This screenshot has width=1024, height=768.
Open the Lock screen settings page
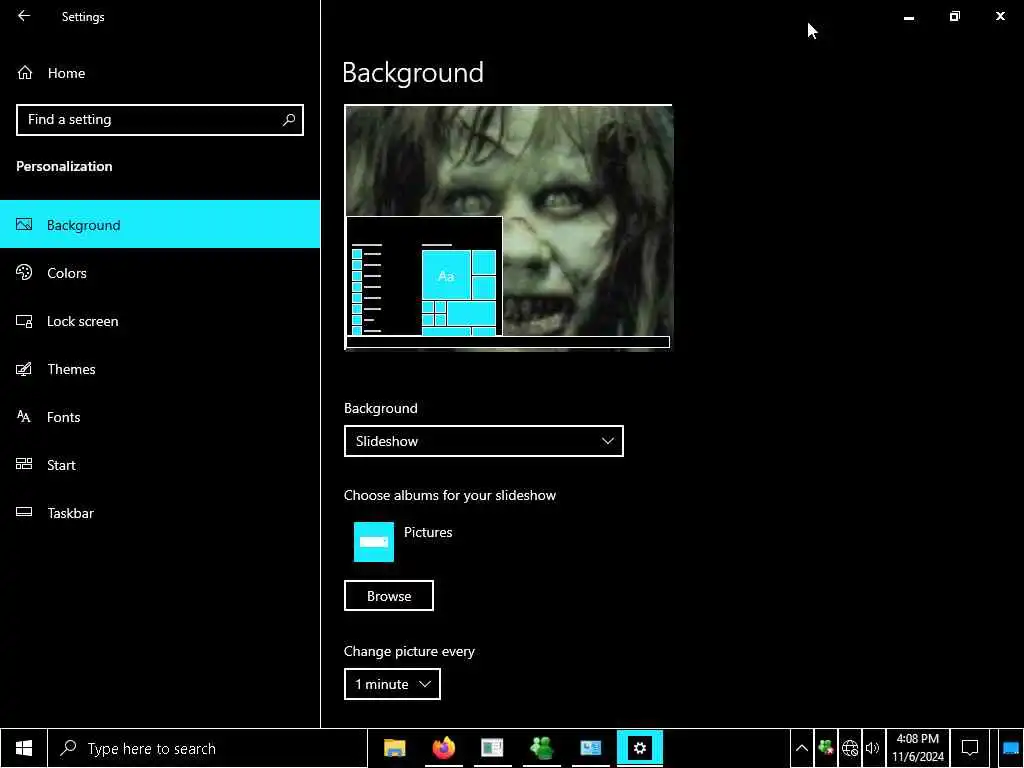[x=160, y=321]
